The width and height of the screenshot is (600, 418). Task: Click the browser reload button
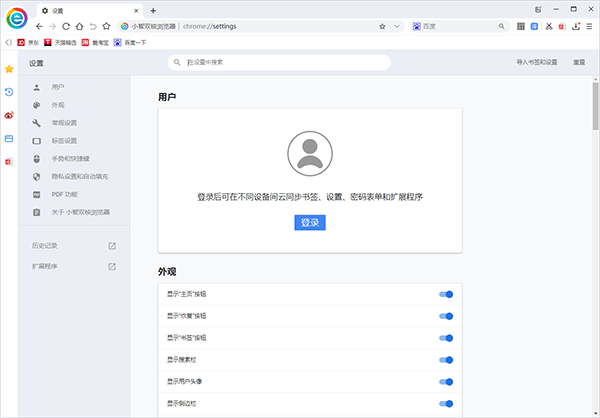click(66, 25)
